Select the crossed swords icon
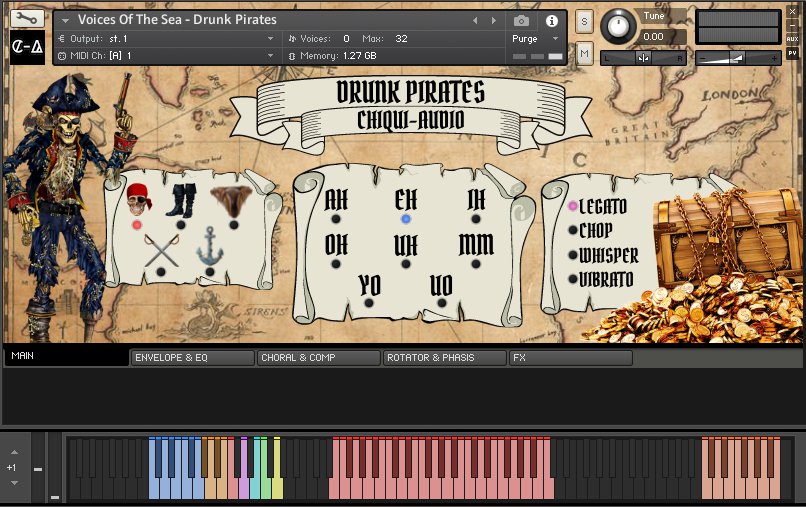The image size is (806, 507). [161, 250]
